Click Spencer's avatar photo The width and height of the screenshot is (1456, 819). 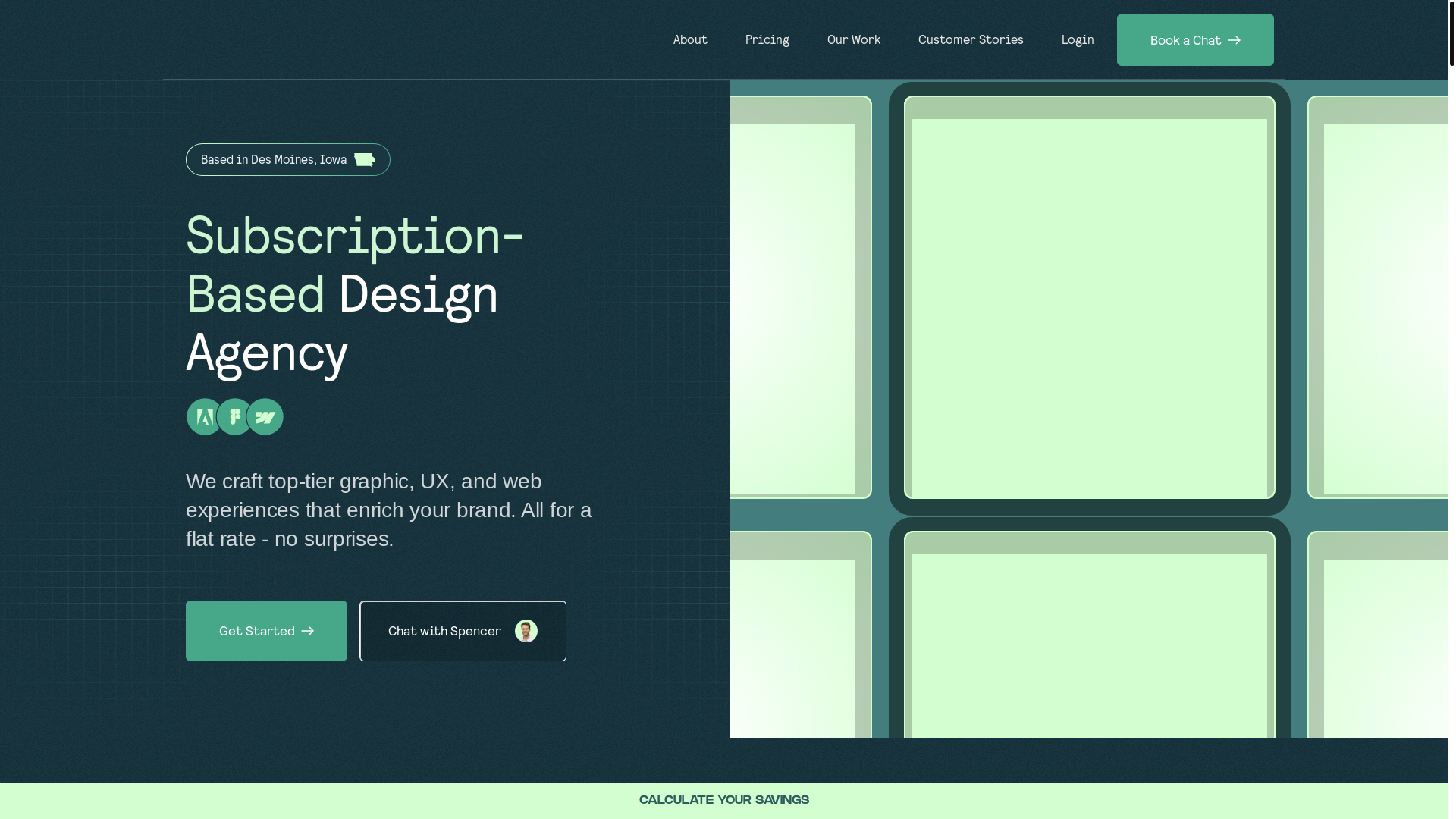coord(526,630)
